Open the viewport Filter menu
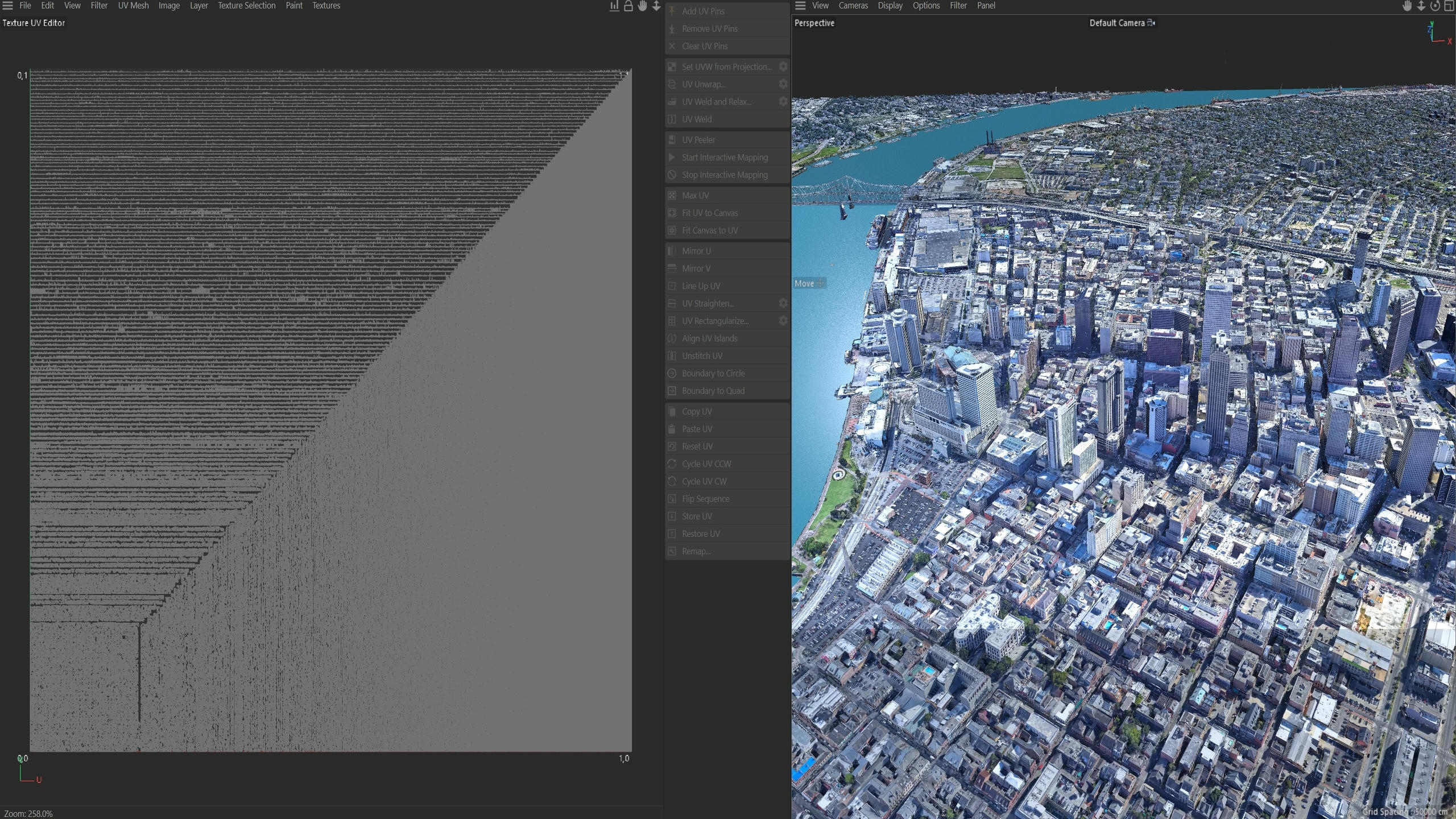This screenshot has height=819, width=1456. (958, 6)
